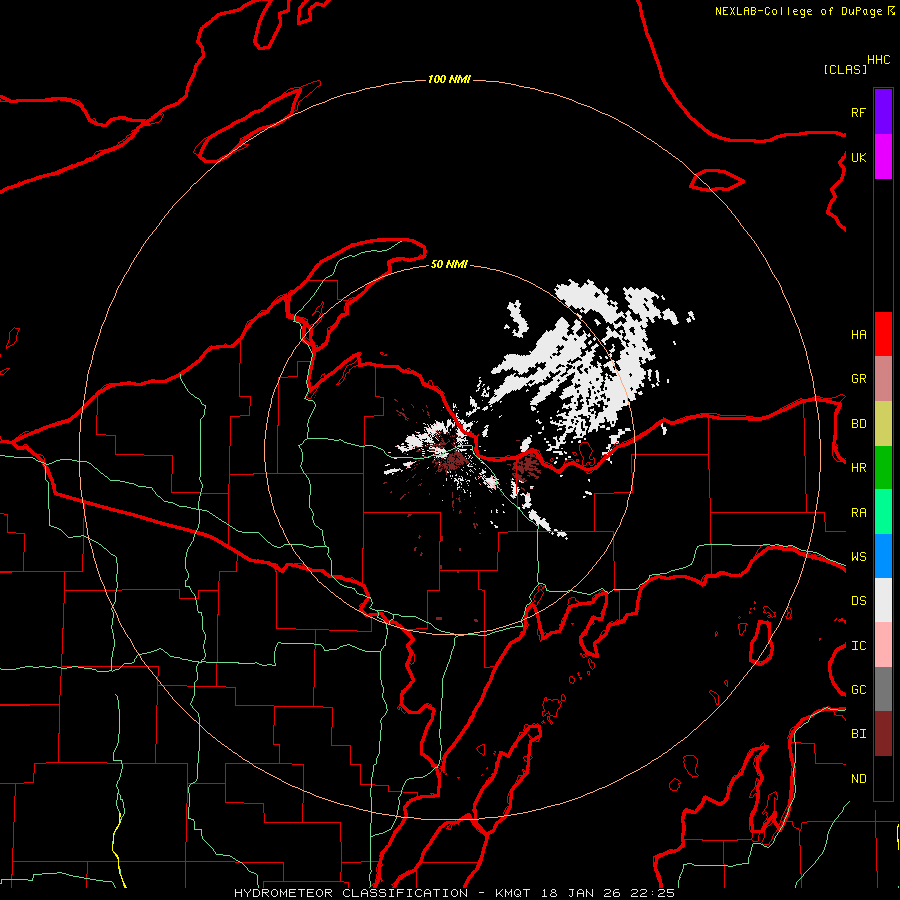Click the HA red legend swatch

point(883,334)
